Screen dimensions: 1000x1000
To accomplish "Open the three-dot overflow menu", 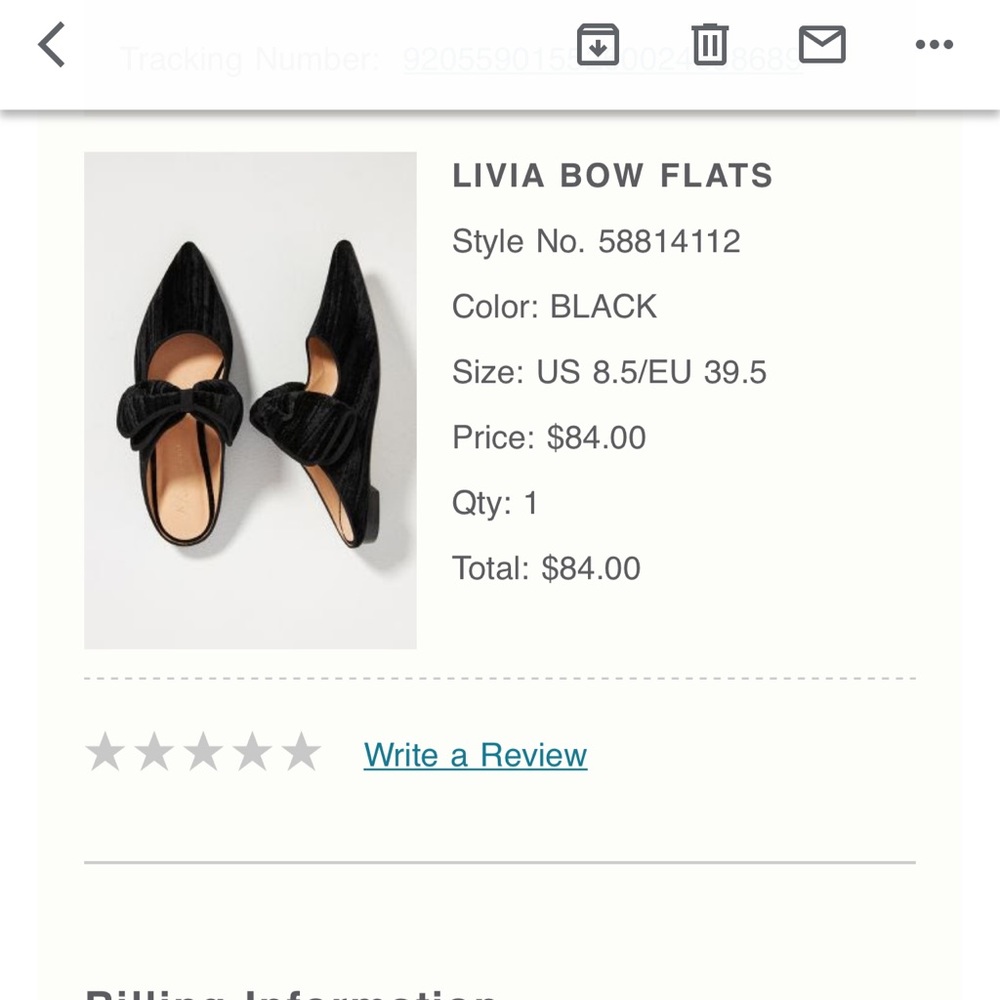I will [x=934, y=43].
